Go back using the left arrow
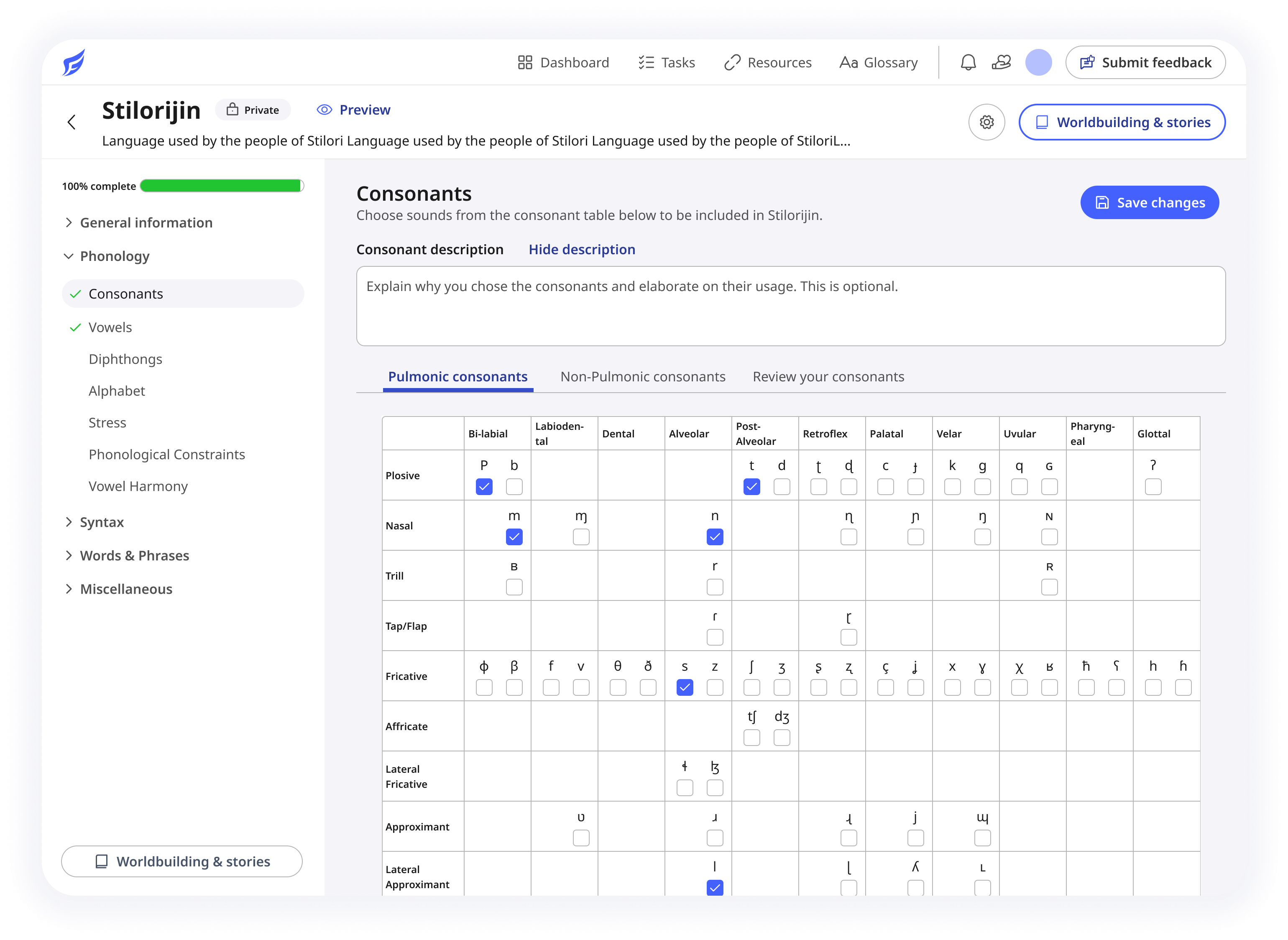 click(72, 122)
